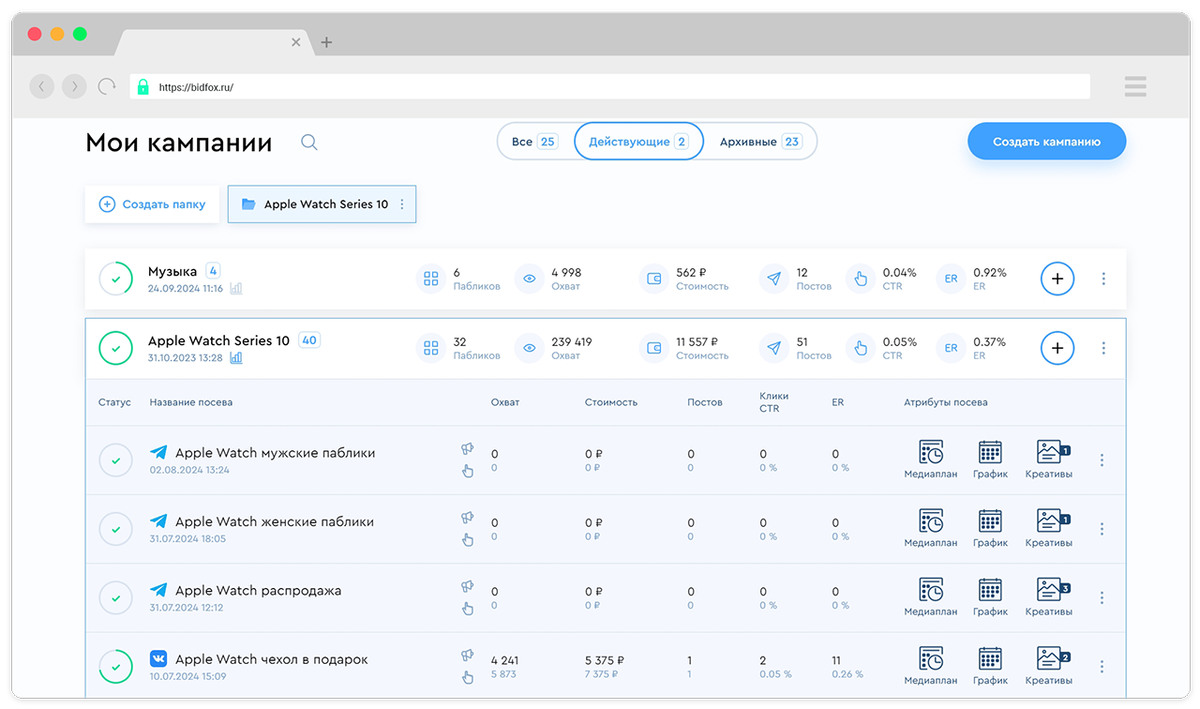Click the Пабликов grid icon in the Музыка row

click(431, 279)
